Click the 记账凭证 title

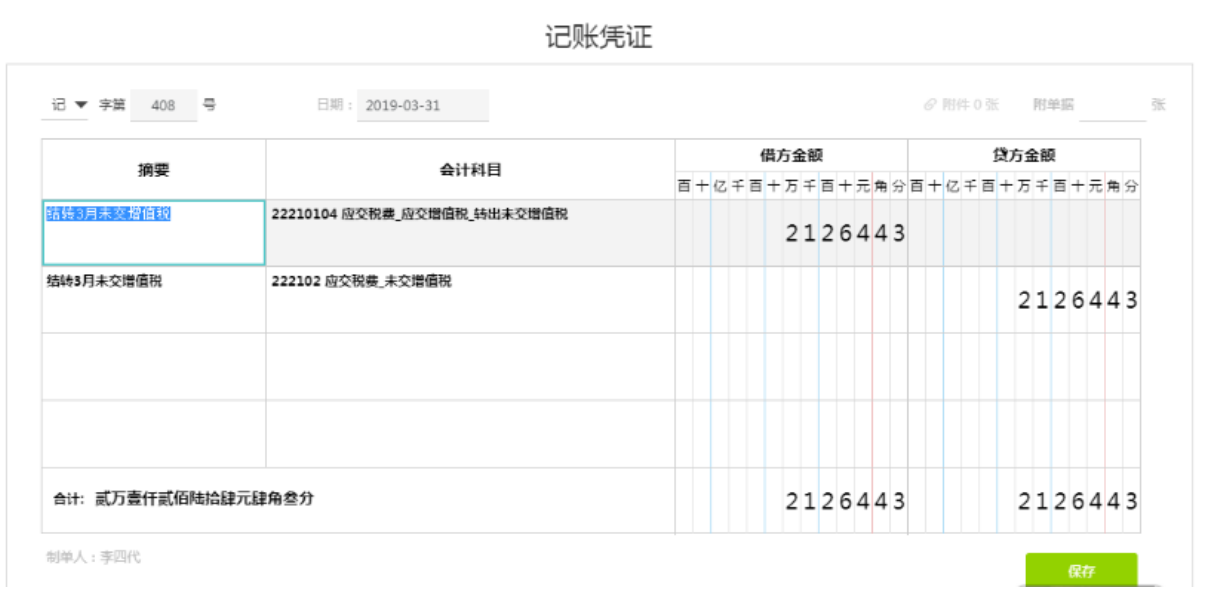pyautogui.click(x=599, y=36)
